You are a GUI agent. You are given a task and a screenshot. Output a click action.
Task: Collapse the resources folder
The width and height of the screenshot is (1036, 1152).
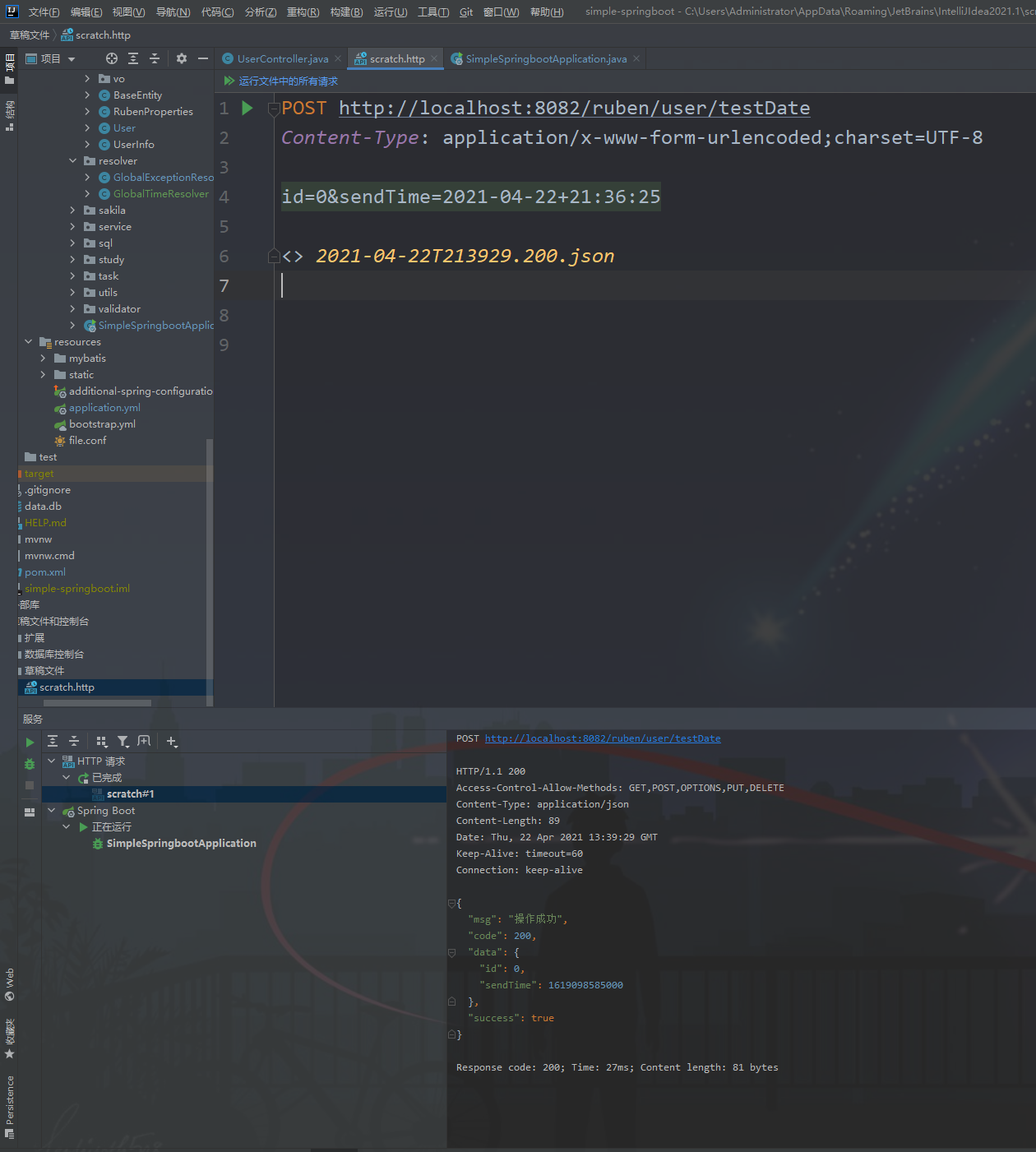[29, 342]
